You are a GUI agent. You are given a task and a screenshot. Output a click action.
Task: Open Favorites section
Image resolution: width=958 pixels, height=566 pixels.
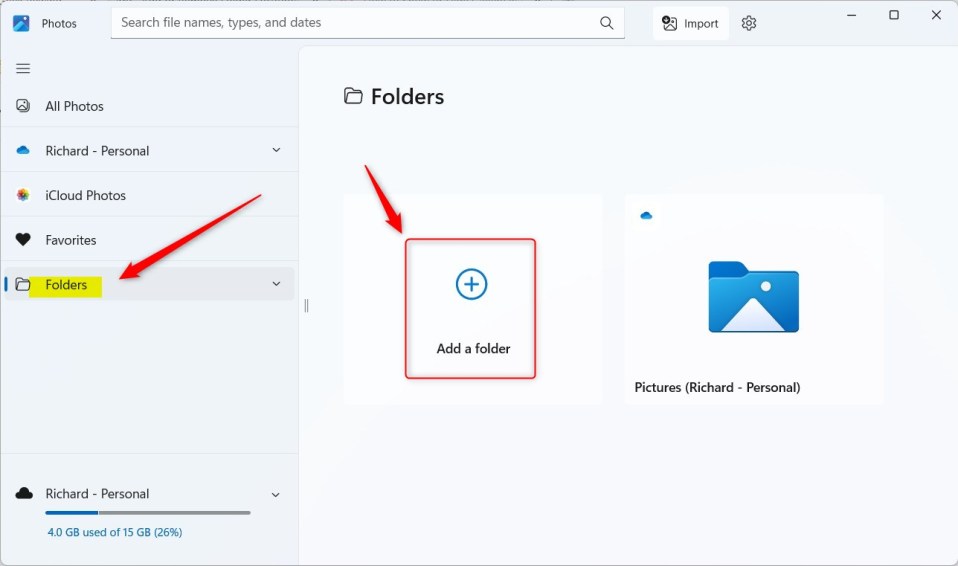click(x=150, y=240)
